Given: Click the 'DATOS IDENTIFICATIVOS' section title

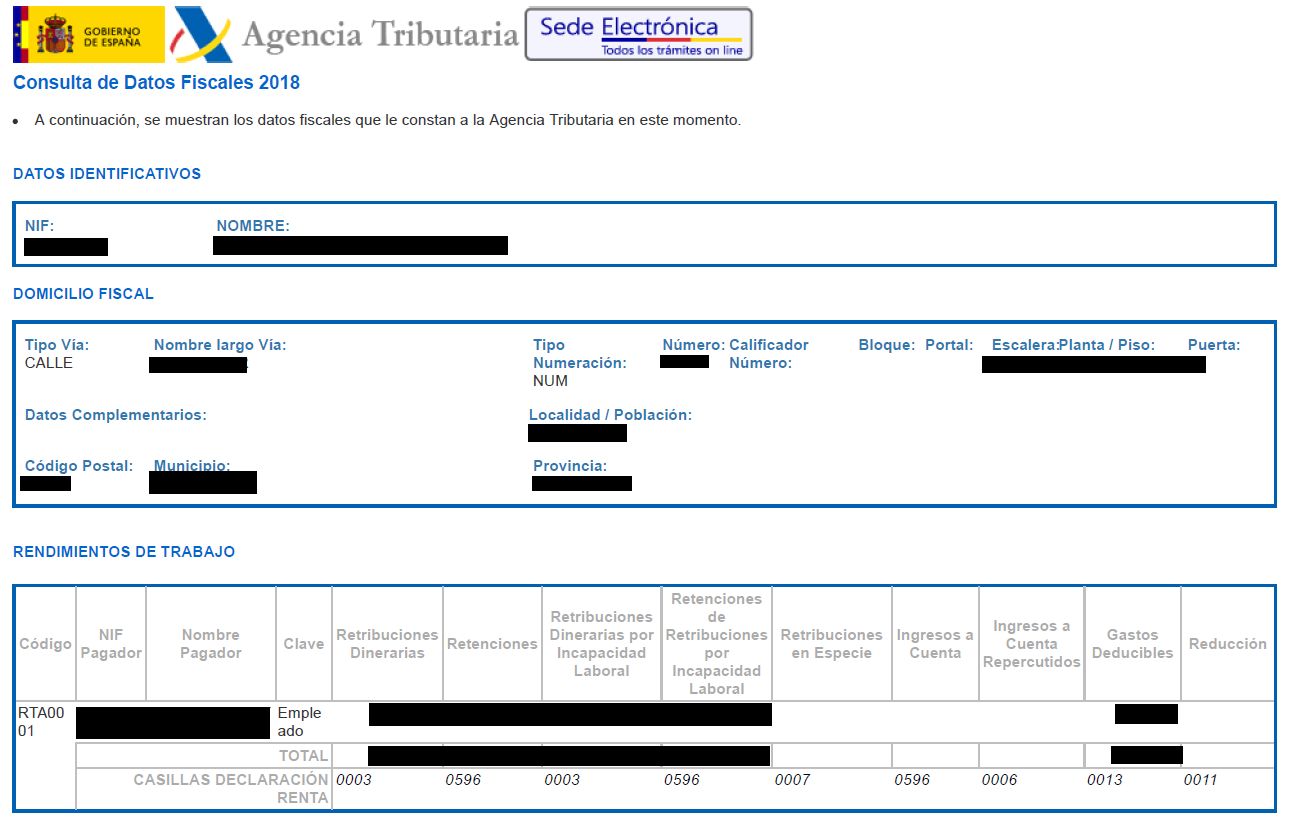Looking at the screenshot, I should point(107,174).
